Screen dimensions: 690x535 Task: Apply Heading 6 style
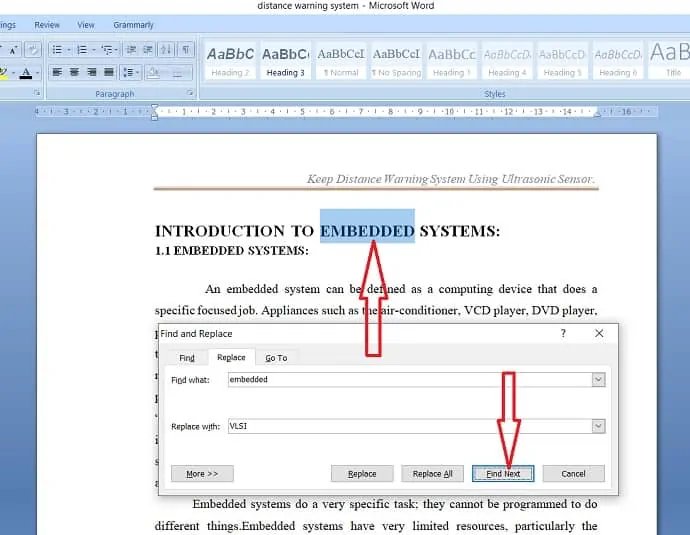[x=618, y=61]
